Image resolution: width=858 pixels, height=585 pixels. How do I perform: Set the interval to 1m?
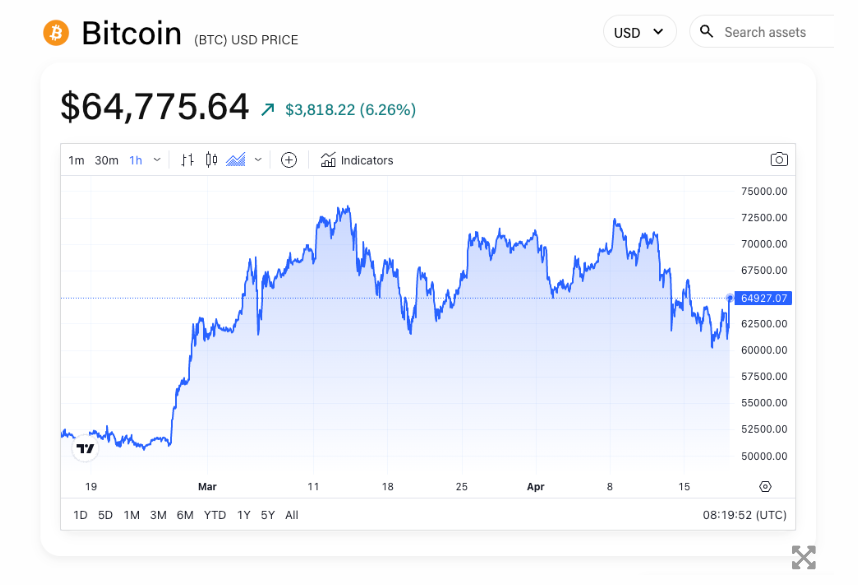(x=76, y=160)
